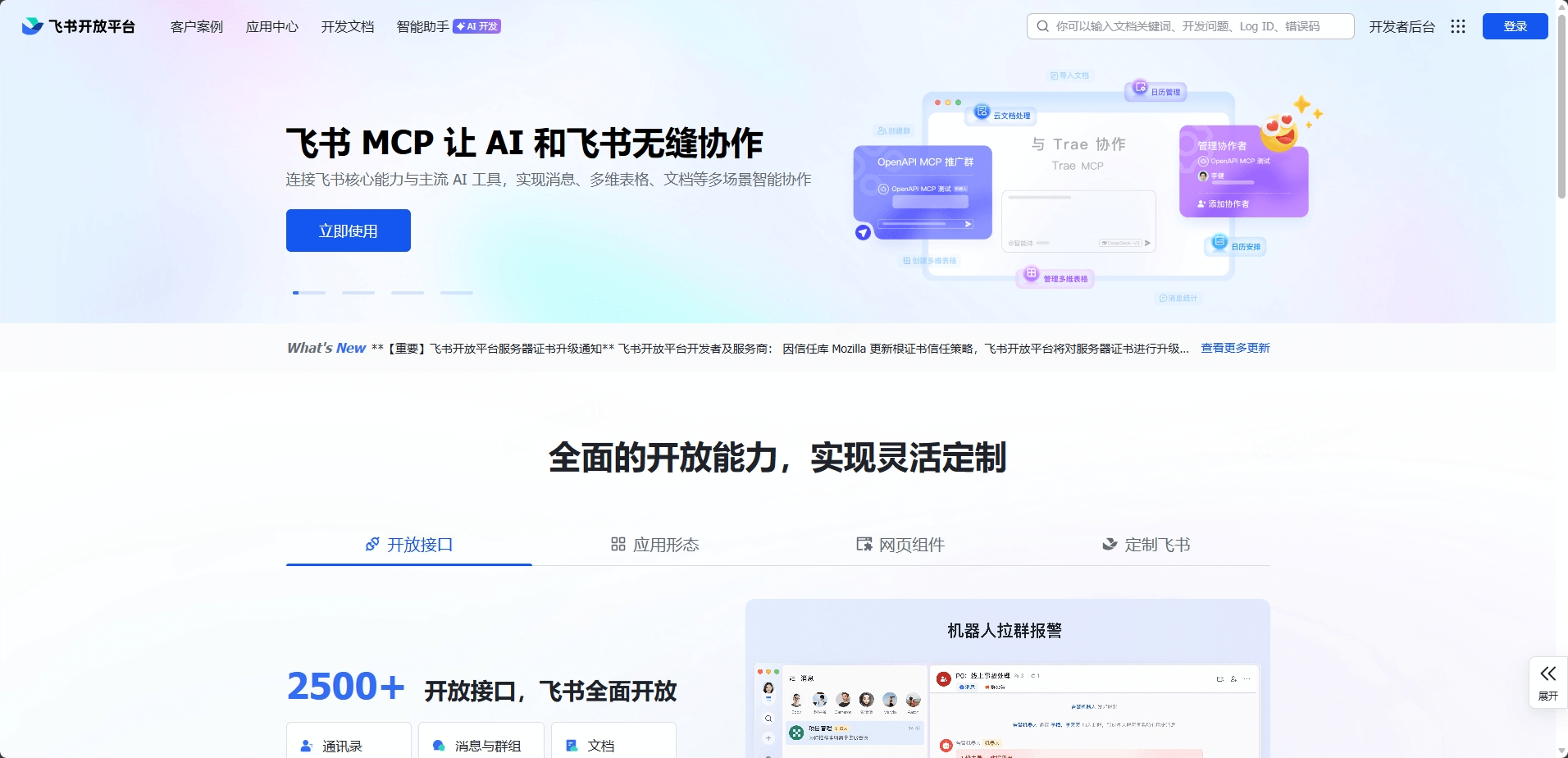Click the 通讯录 contacts icon
The width and height of the screenshot is (1568, 758).
pos(307,746)
